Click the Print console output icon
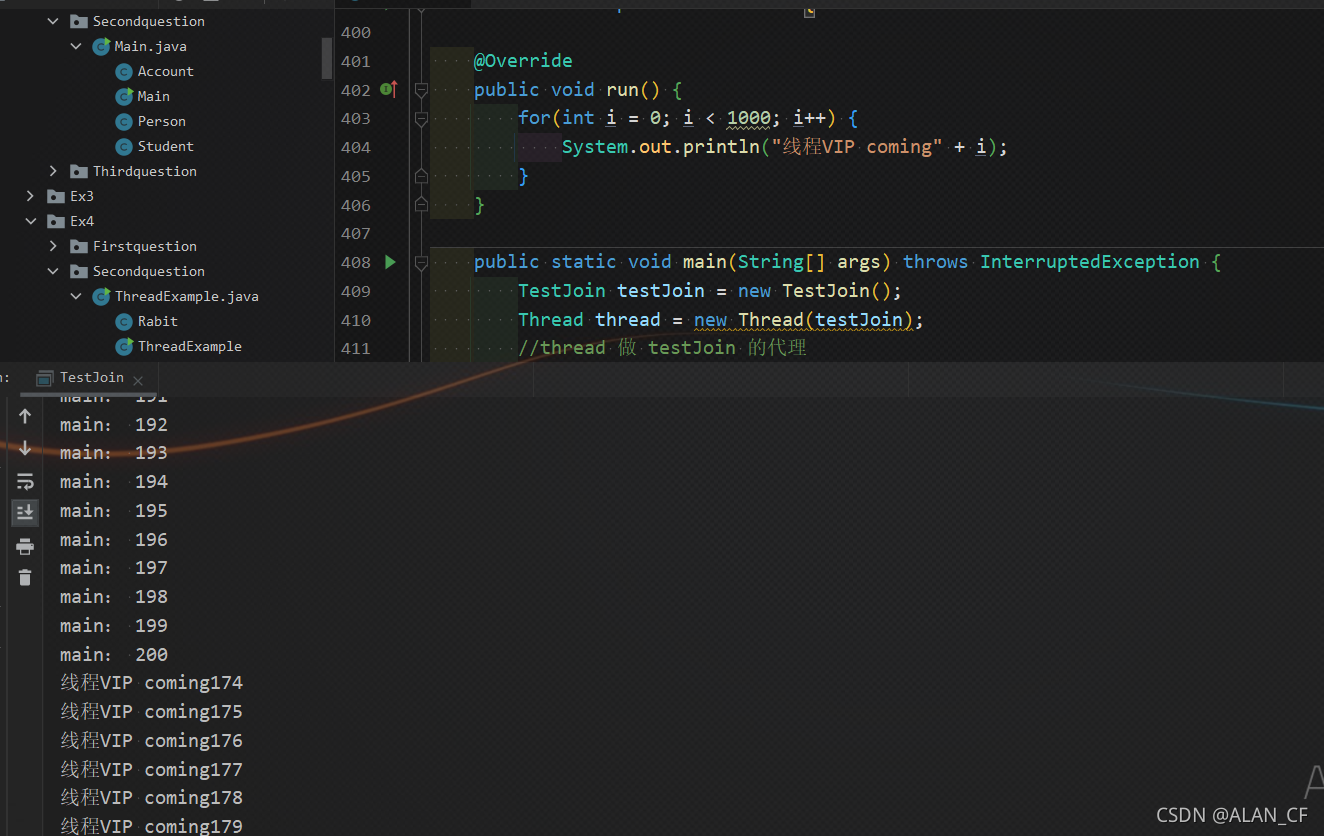Image resolution: width=1324 pixels, height=836 pixels. [25, 546]
